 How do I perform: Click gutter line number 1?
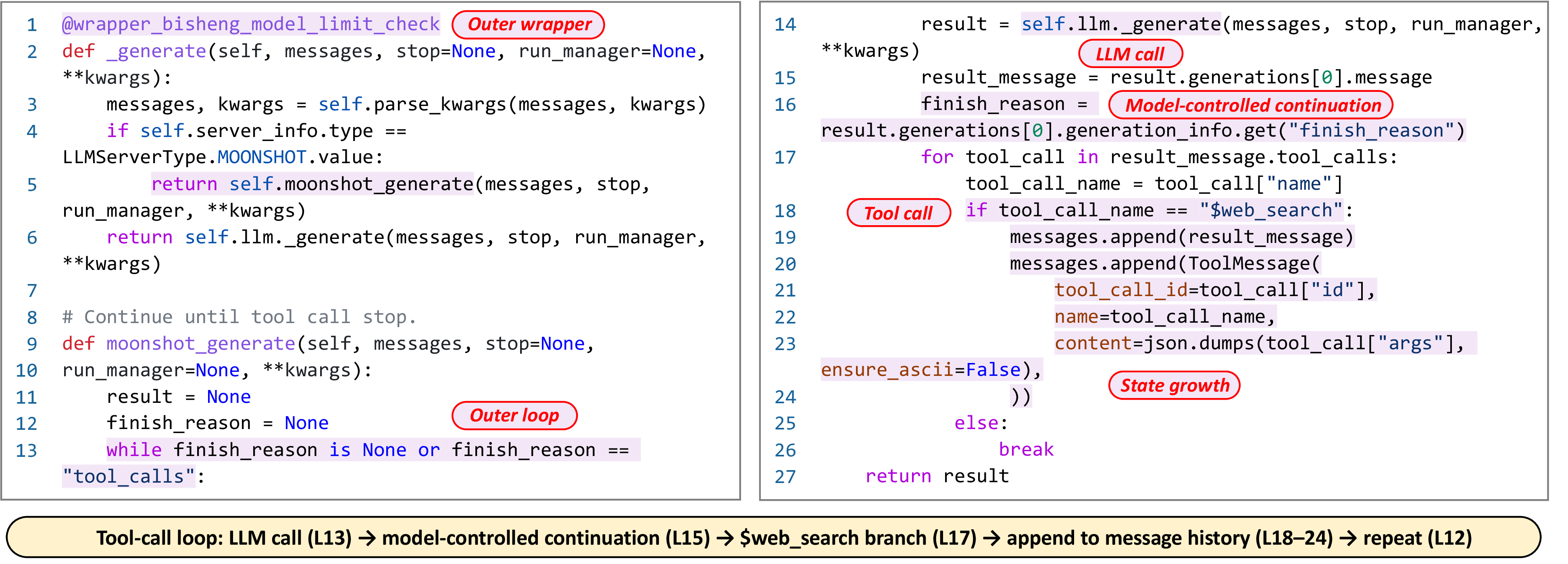pos(32,25)
